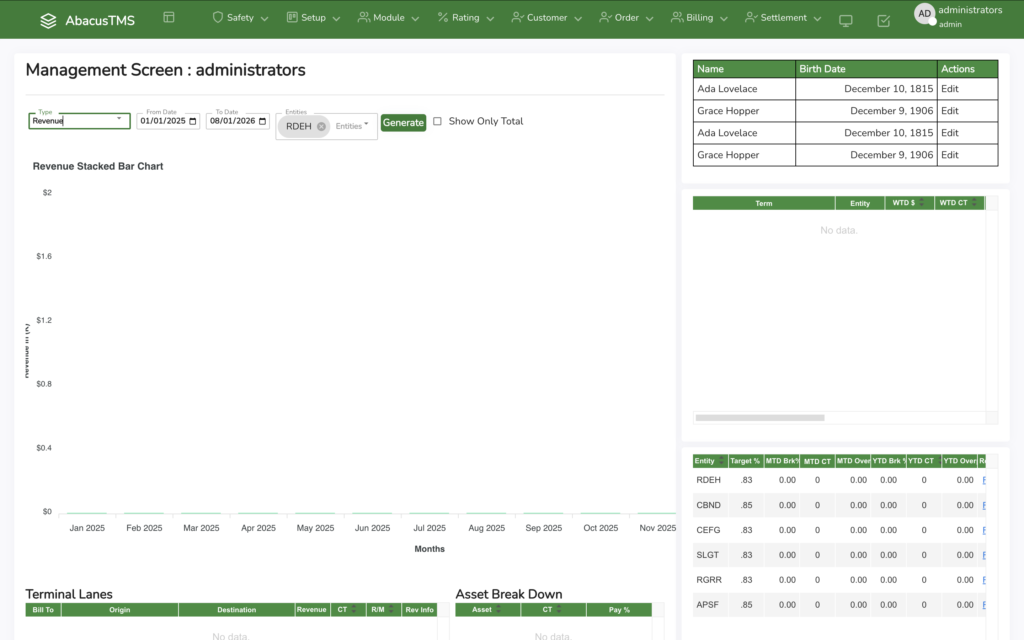Open the To Date calendar picker icon

[x=263, y=121]
